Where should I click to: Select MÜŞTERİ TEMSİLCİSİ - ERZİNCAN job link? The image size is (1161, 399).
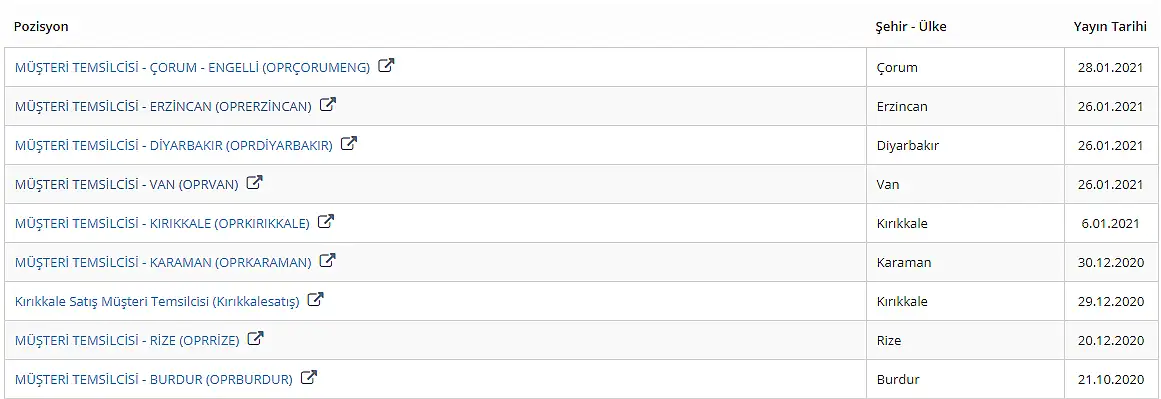click(163, 107)
